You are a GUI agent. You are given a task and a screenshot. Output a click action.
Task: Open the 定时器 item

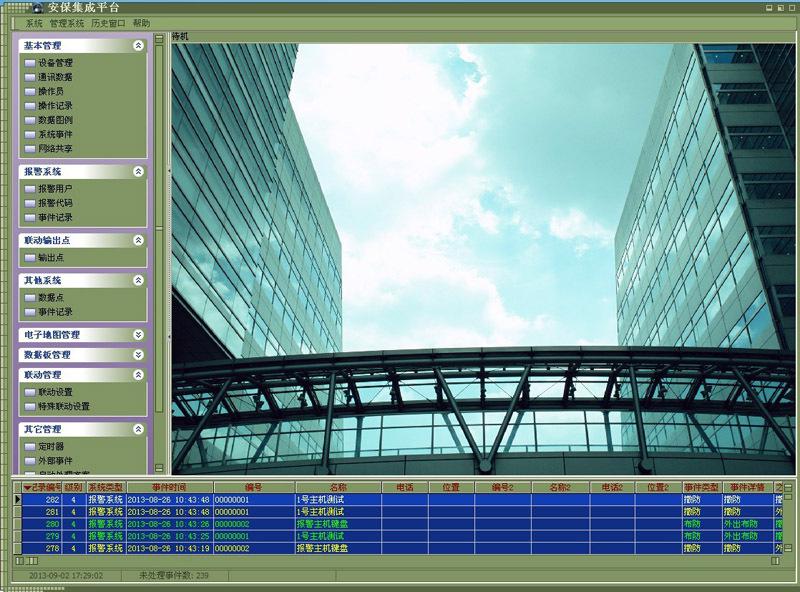51,446
